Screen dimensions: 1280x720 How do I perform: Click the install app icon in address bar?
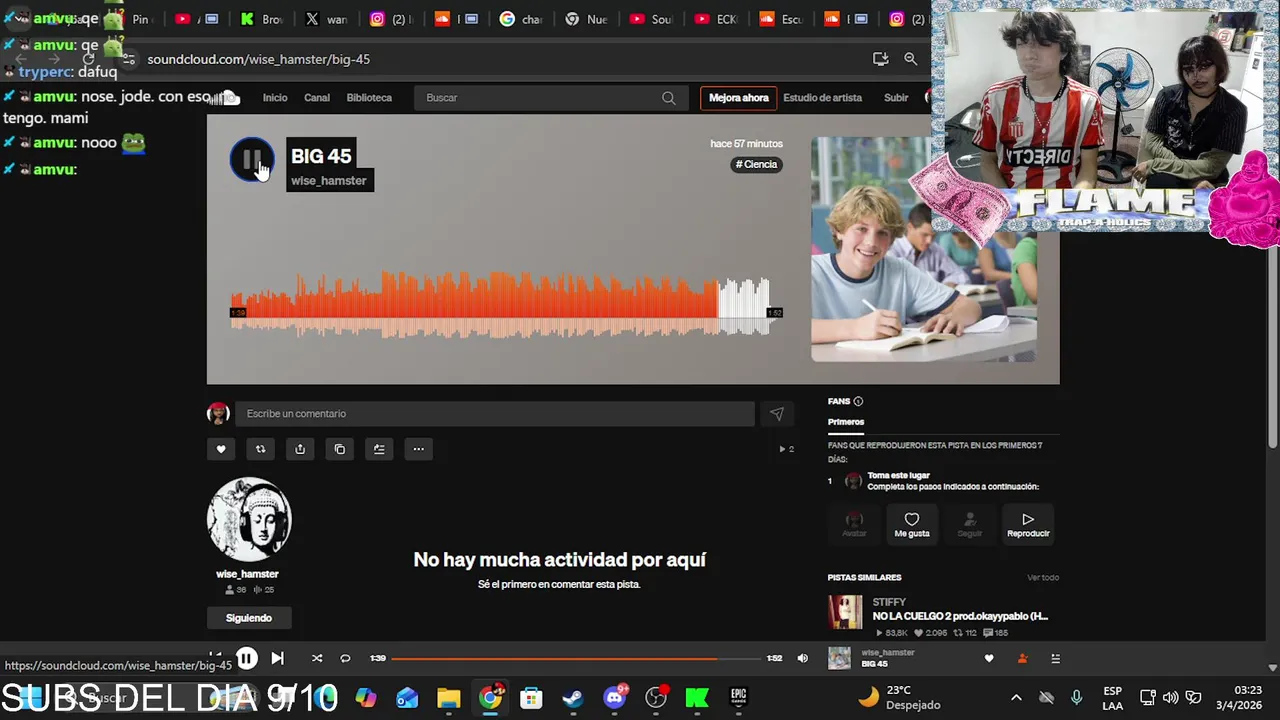click(881, 59)
